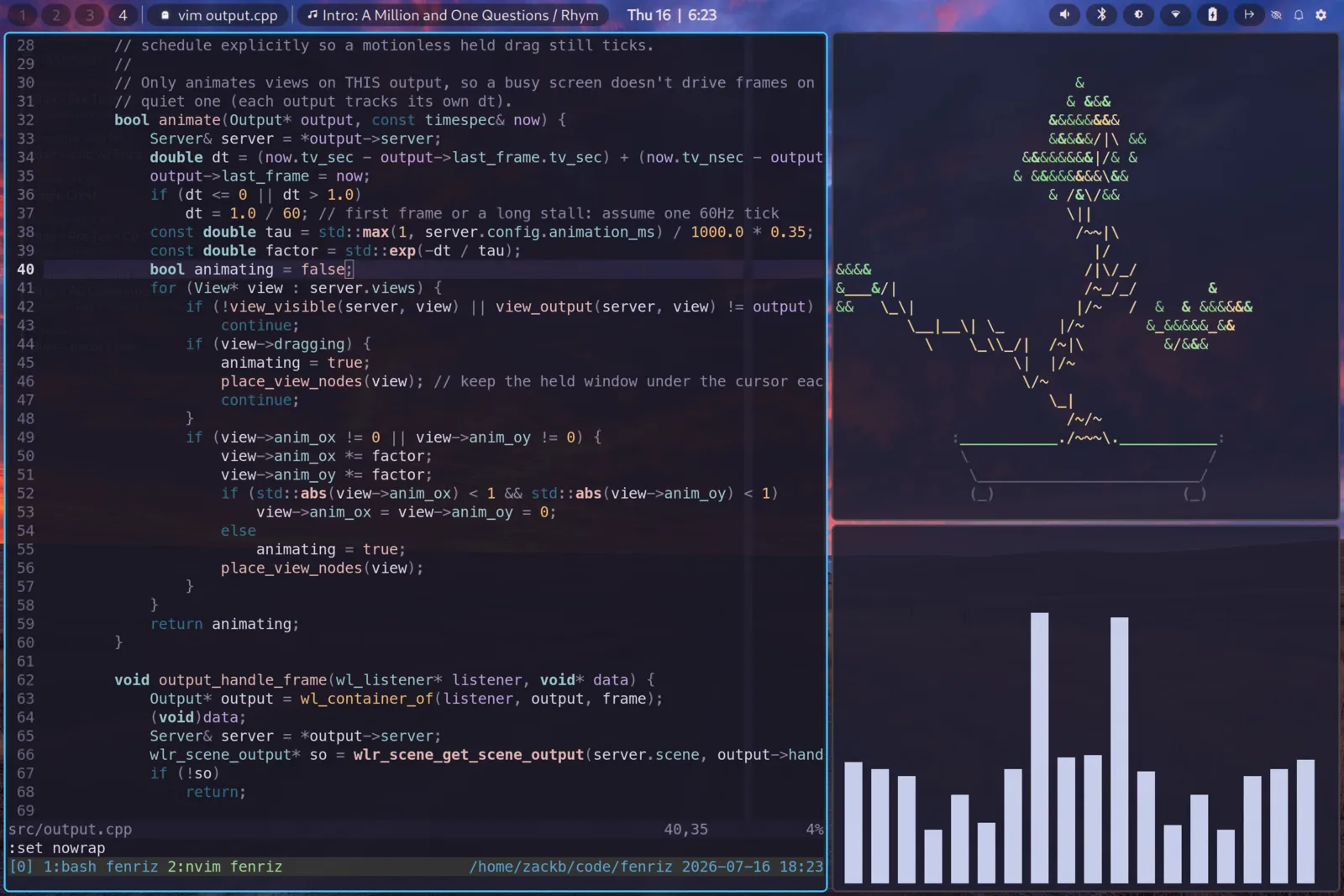
Task: Switch to workspace 1
Action: click(23, 15)
